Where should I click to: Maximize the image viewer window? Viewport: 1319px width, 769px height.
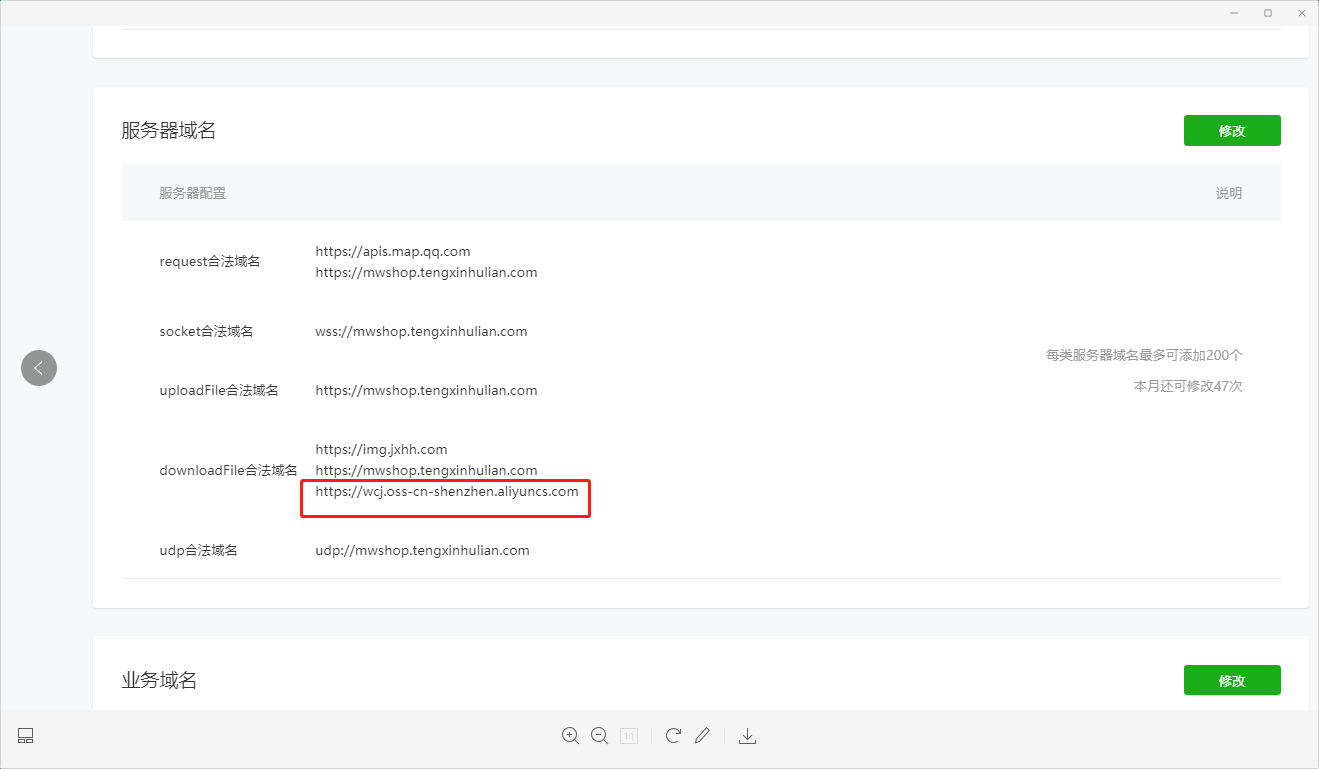point(1268,13)
